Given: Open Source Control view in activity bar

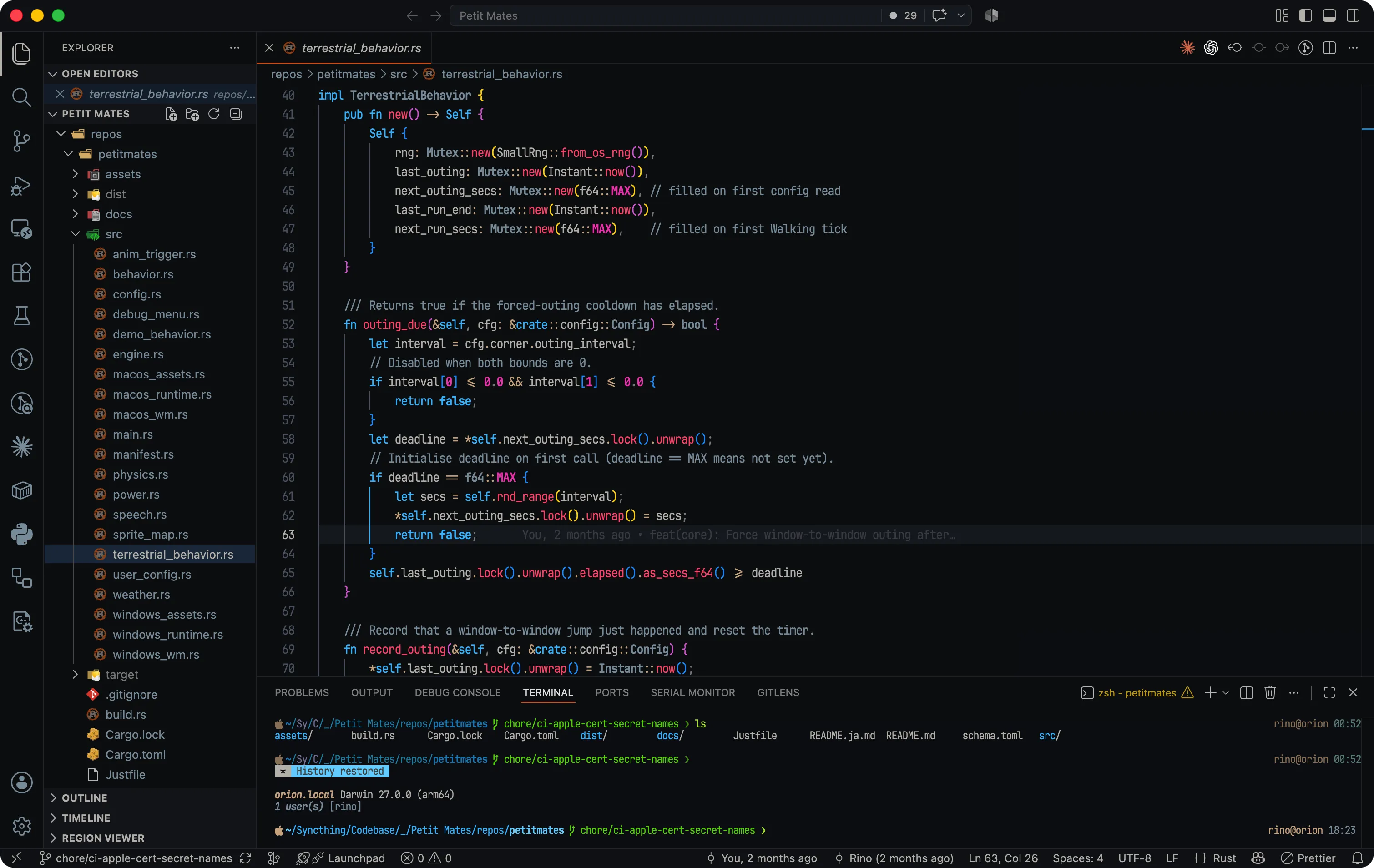Looking at the screenshot, I should point(21,141).
